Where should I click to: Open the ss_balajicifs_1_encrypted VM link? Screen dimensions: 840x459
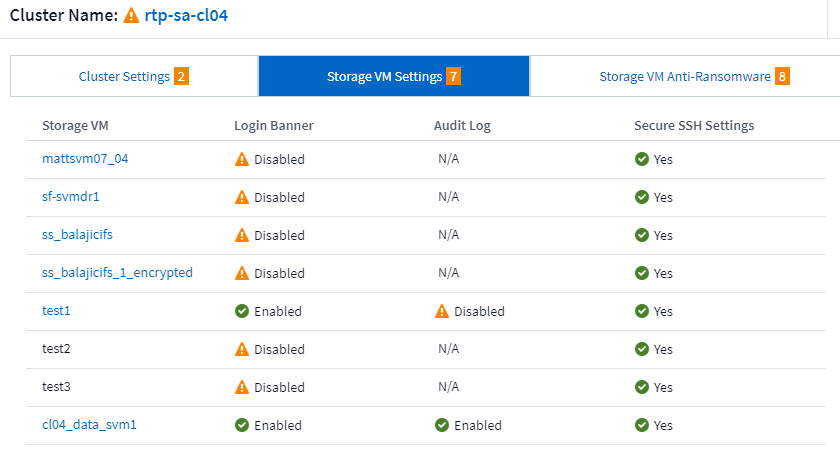(x=117, y=273)
